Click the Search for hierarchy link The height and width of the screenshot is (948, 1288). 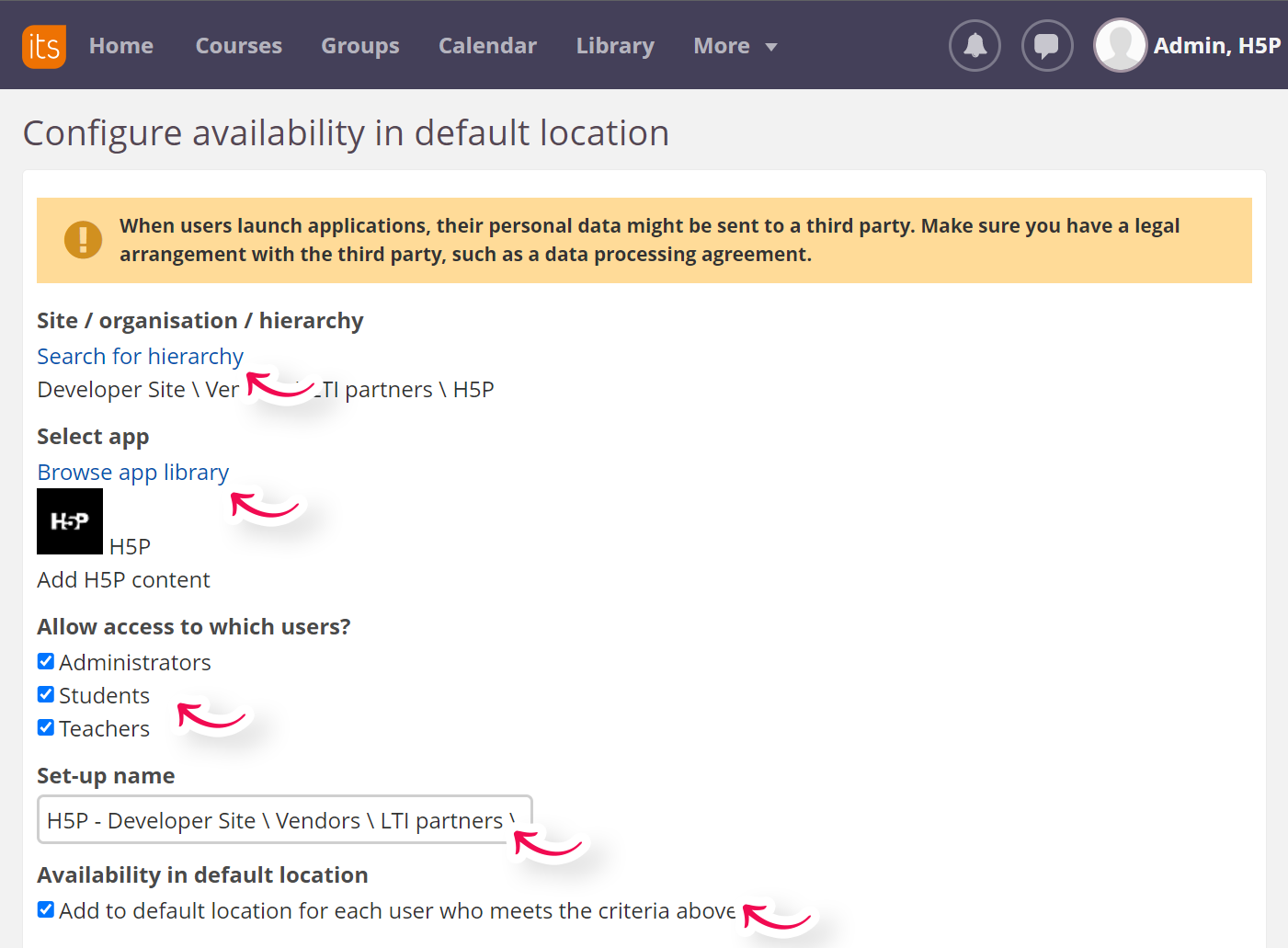140,356
